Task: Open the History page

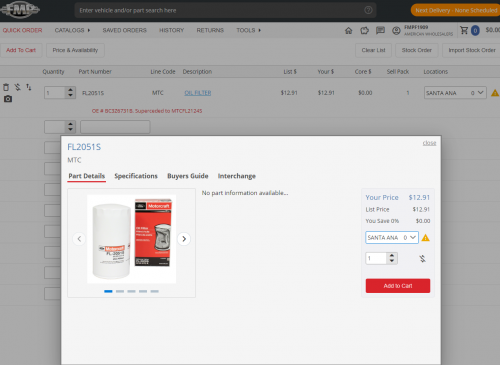Action: [171, 30]
